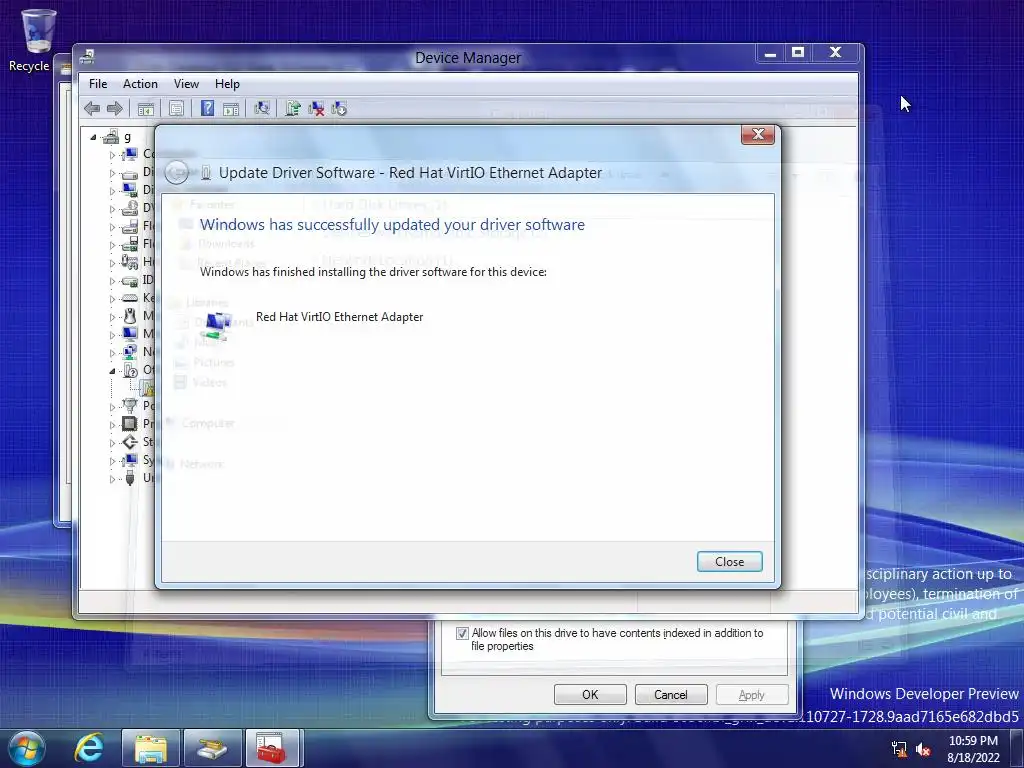Toggle the show/hide console tree toolbar icon
This screenshot has height=768, width=1024.
pos(145,108)
